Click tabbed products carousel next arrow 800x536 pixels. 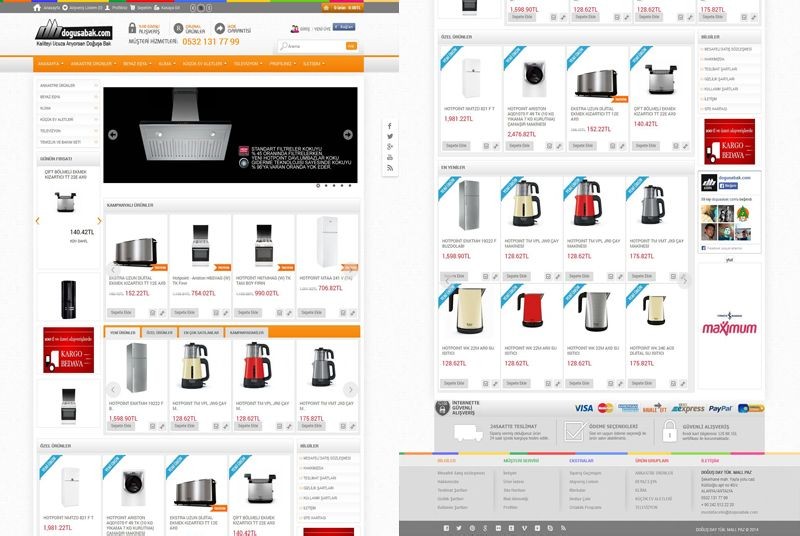(351, 390)
